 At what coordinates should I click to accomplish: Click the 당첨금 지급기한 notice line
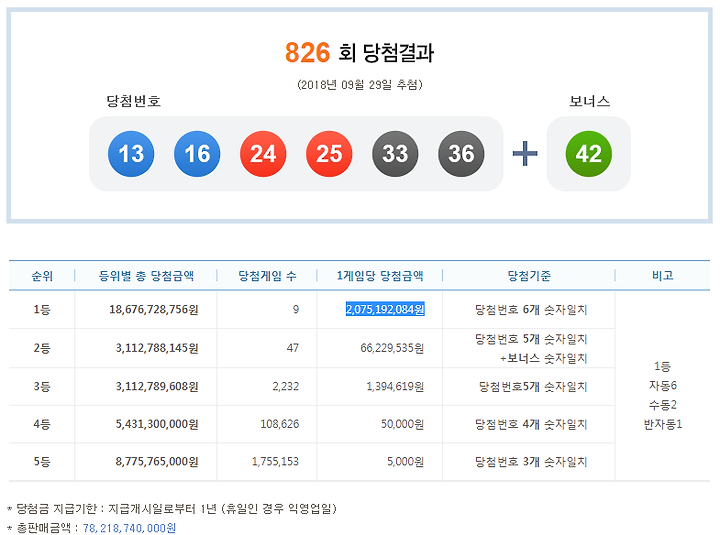point(172,508)
